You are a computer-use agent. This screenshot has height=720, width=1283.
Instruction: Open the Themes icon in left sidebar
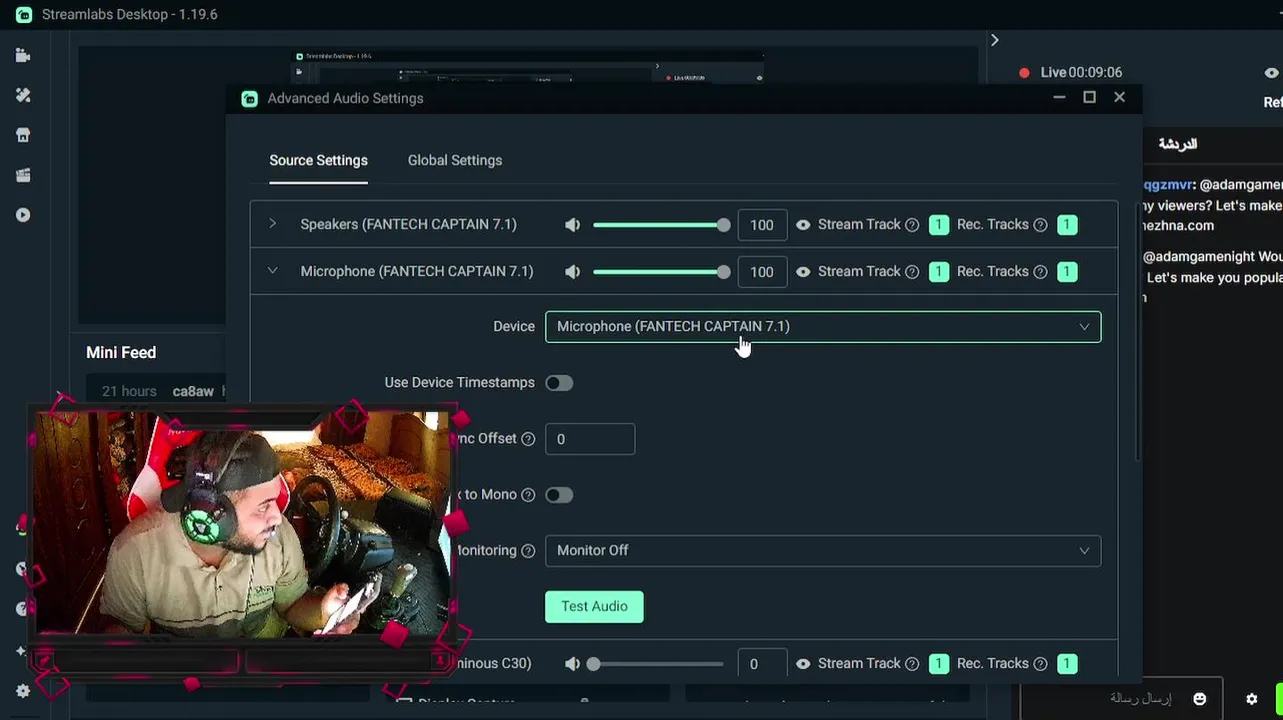(x=23, y=95)
